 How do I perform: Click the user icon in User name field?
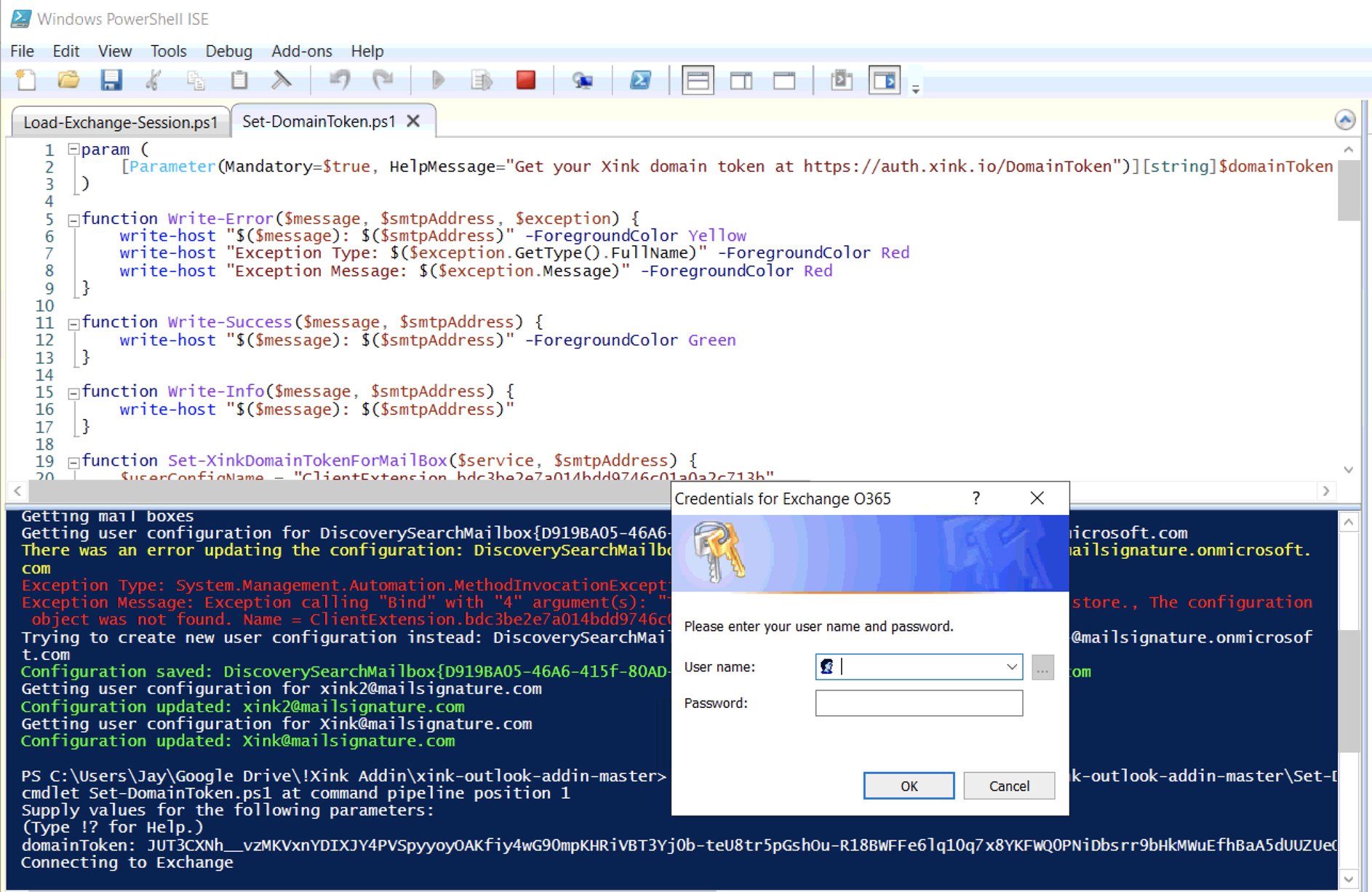point(827,666)
